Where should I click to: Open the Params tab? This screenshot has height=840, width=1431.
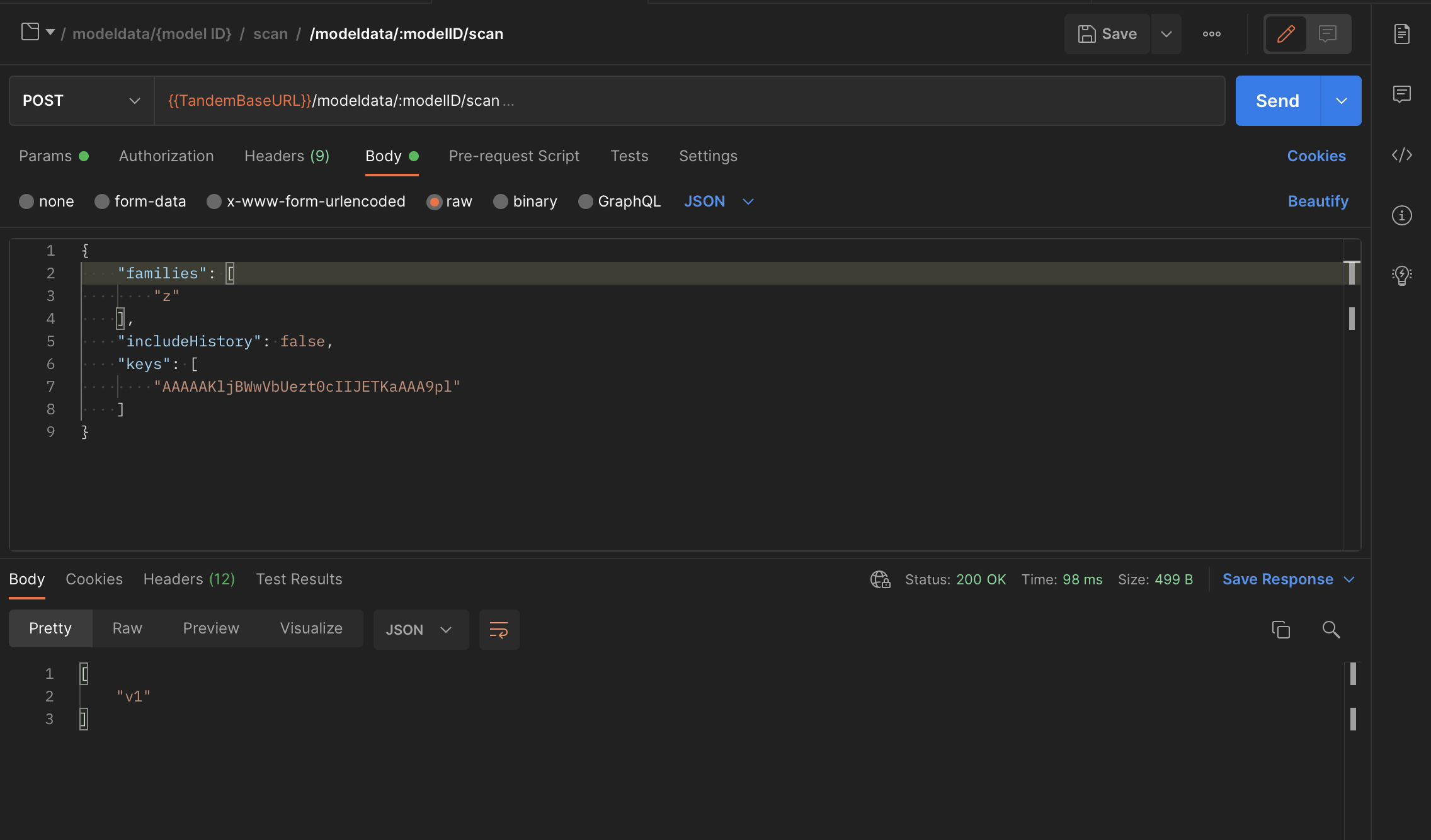coord(54,156)
